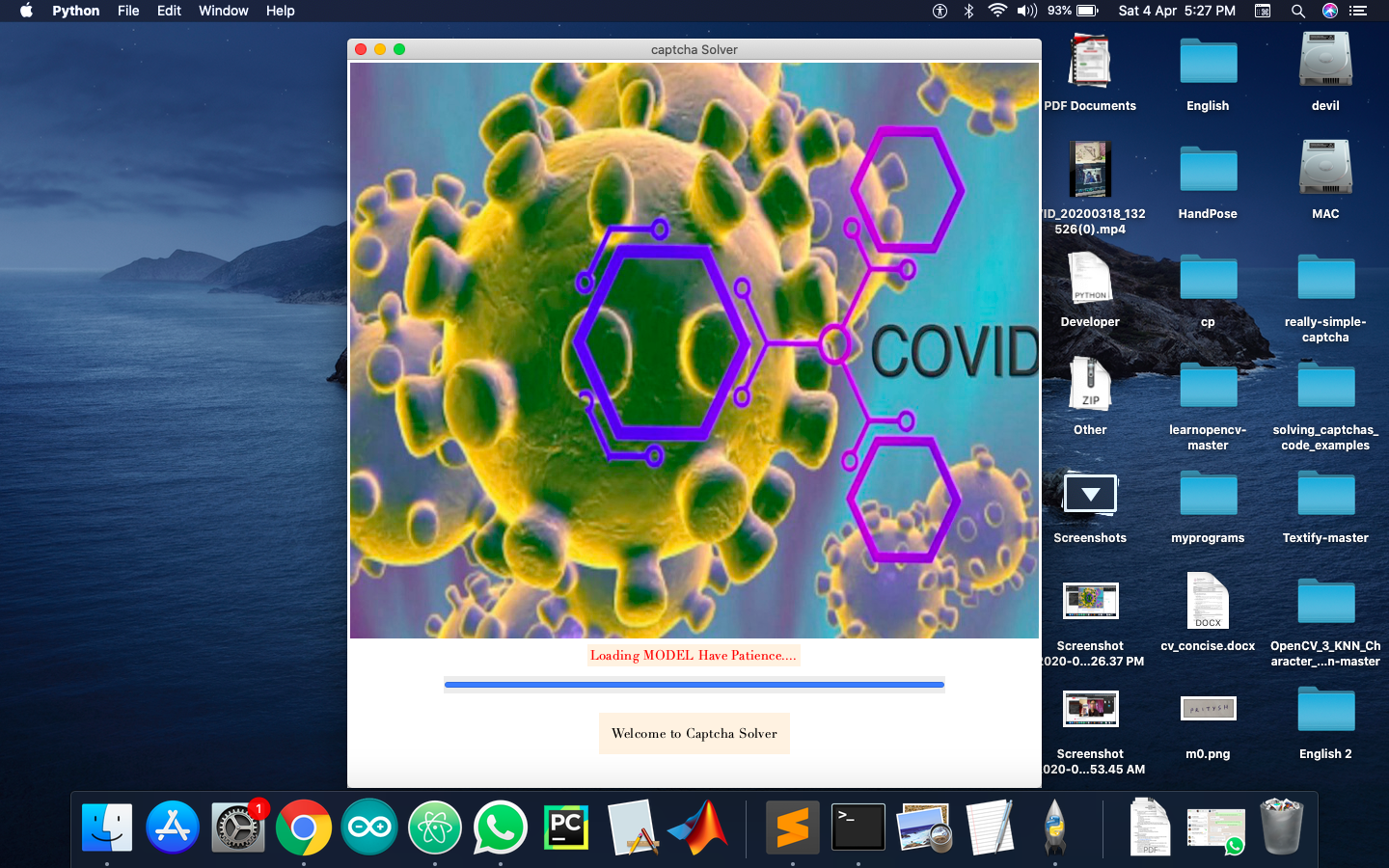Viewport: 1389px width, 868px height.
Task: Click the volume icon in menu bar
Action: coord(1027,11)
